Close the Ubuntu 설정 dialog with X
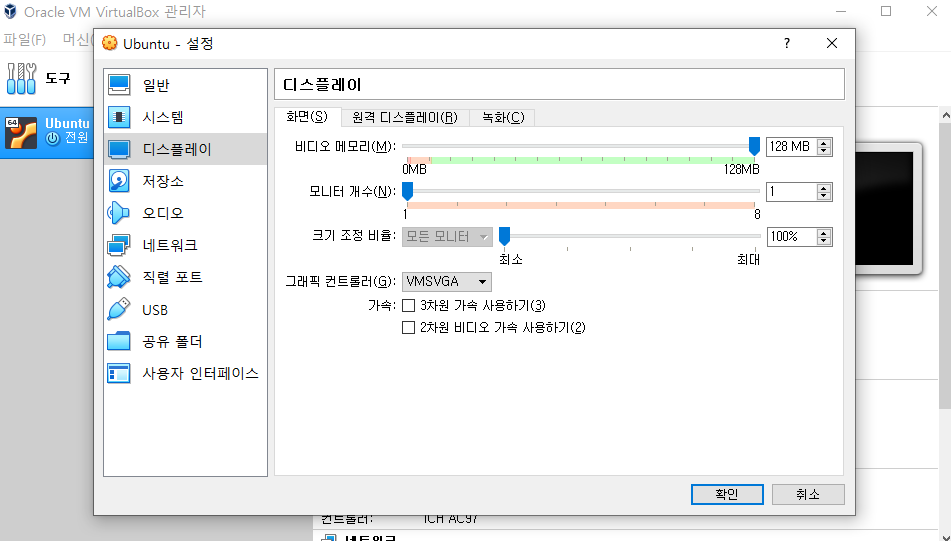Viewport: 951px width, 541px height. point(832,43)
